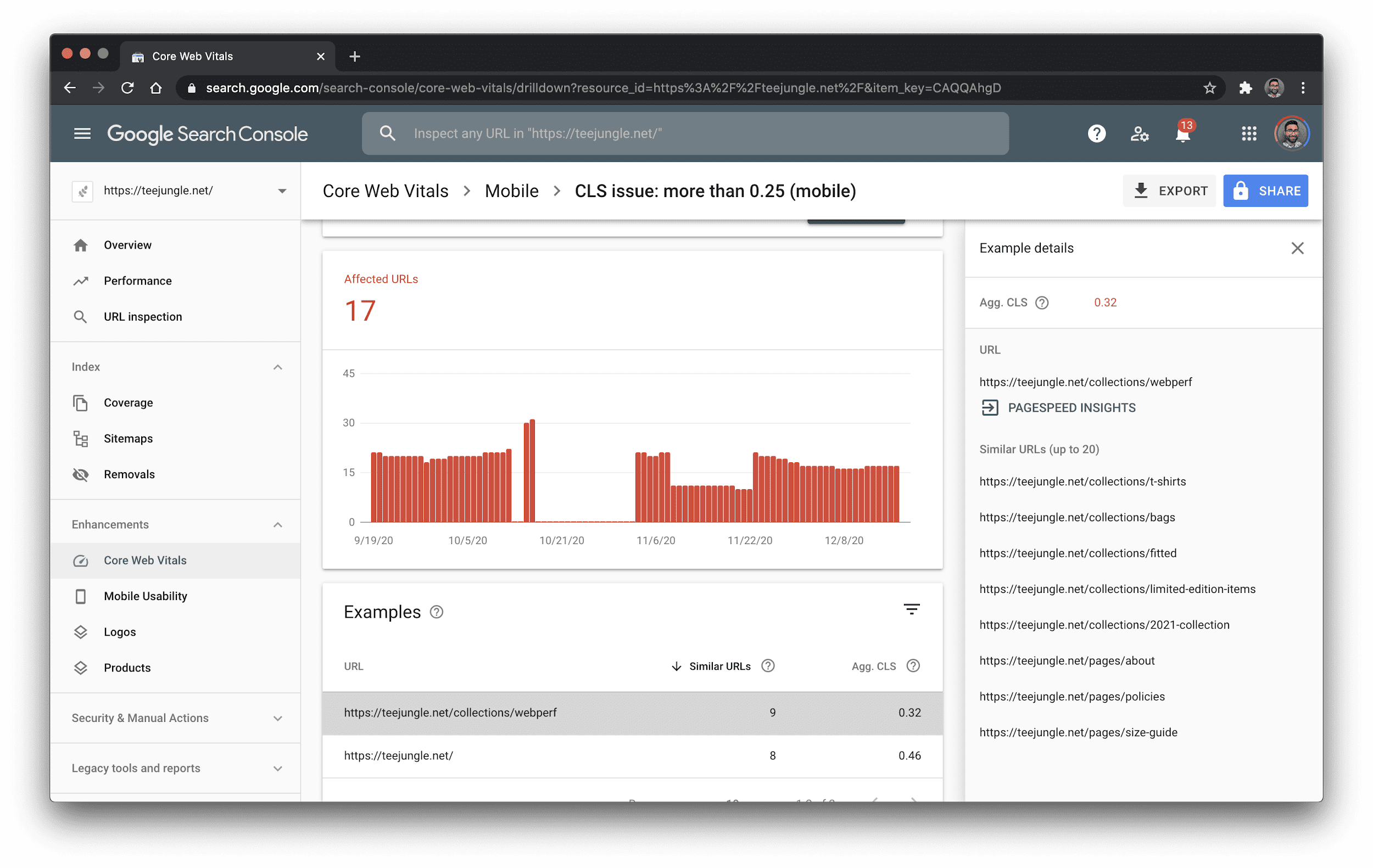Click the Mobile Usability icon
Image resolution: width=1373 pixels, height=868 pixels.
[x=80, y=596]
